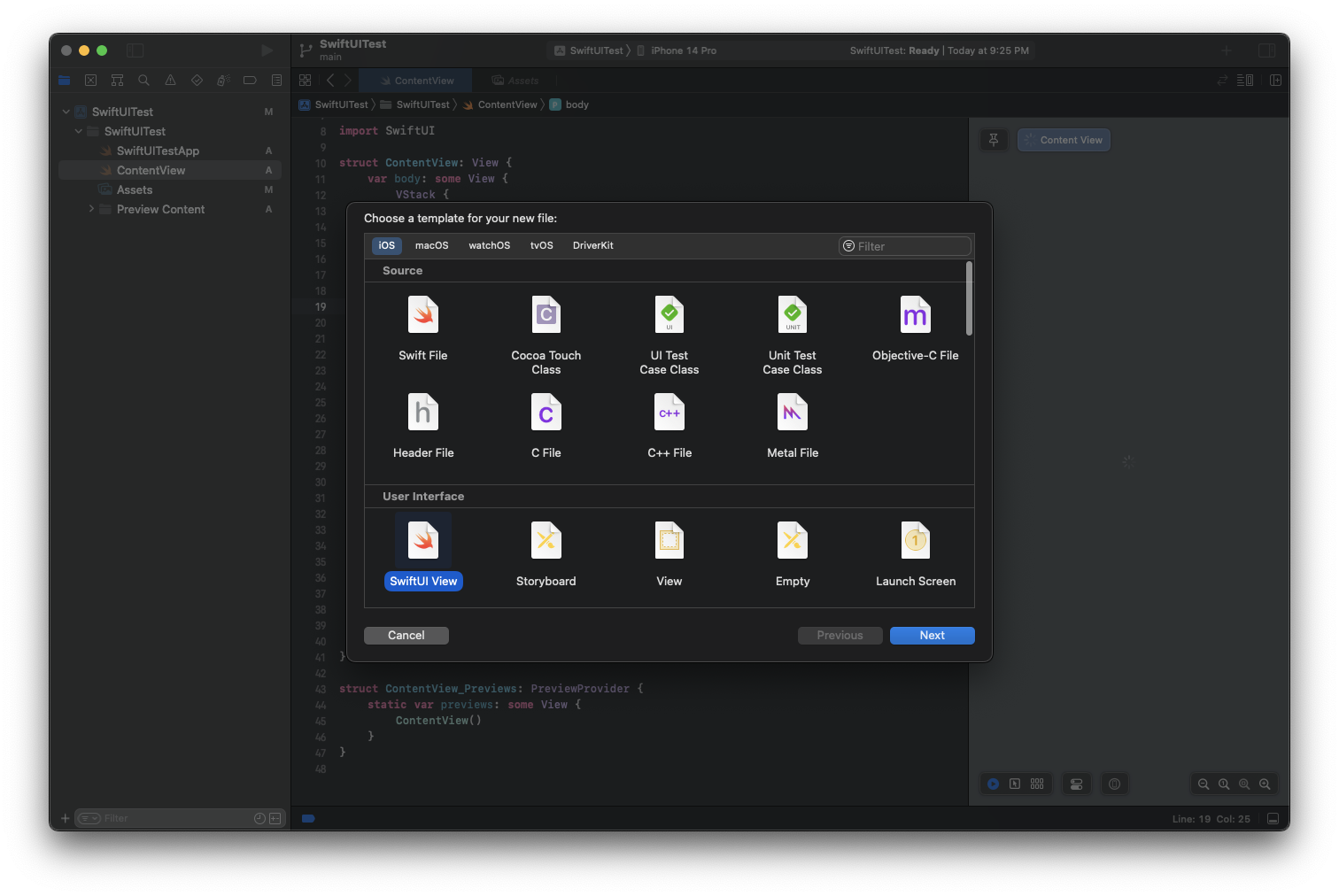Open the navigator filter options menu
The width and height of the screenshot is (1339, 896).
(89, 818)
